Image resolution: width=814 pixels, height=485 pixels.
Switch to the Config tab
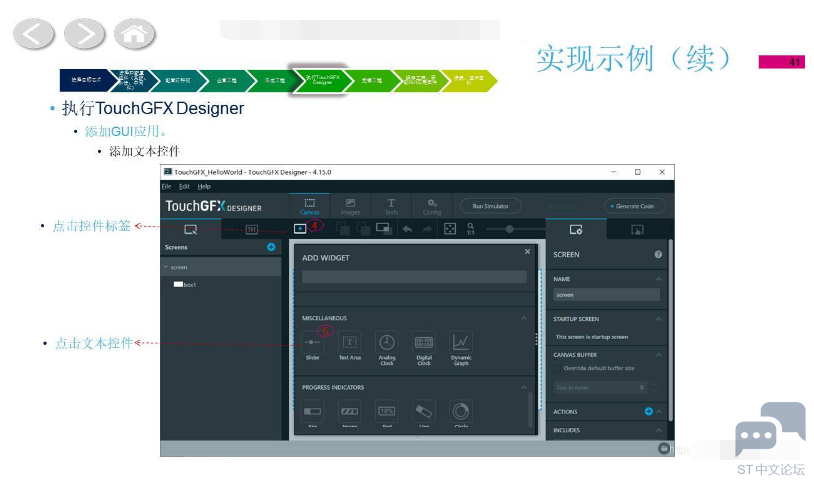point(432,206)
